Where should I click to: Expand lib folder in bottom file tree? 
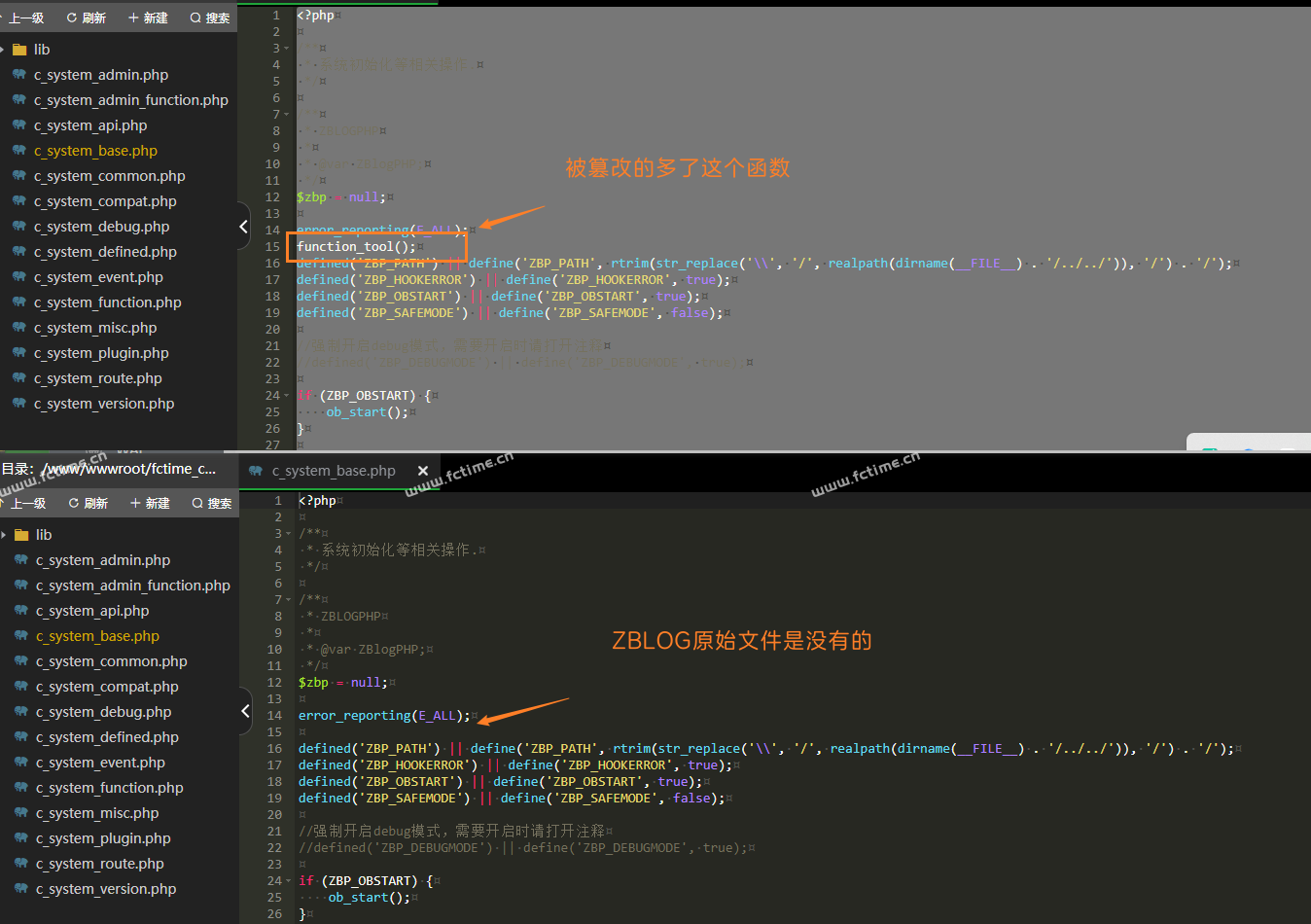coord(4,535)
